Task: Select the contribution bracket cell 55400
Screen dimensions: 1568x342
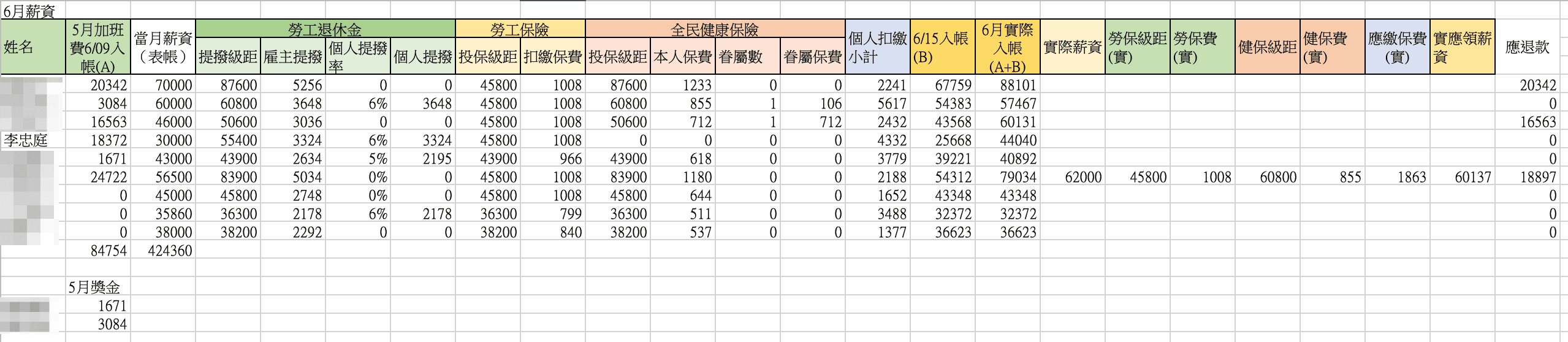Action: click(228, 140)
